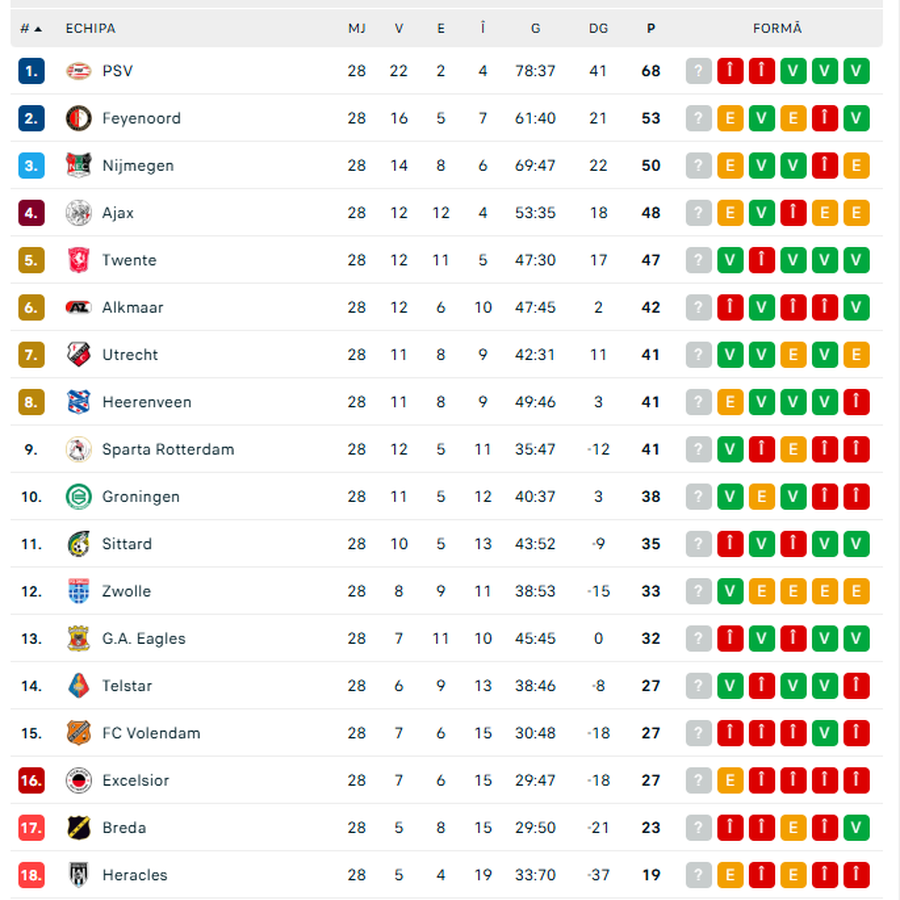Click the light blue position 3 badge
This screenshot has height=900, width=900.
click(x=31, y=166)
